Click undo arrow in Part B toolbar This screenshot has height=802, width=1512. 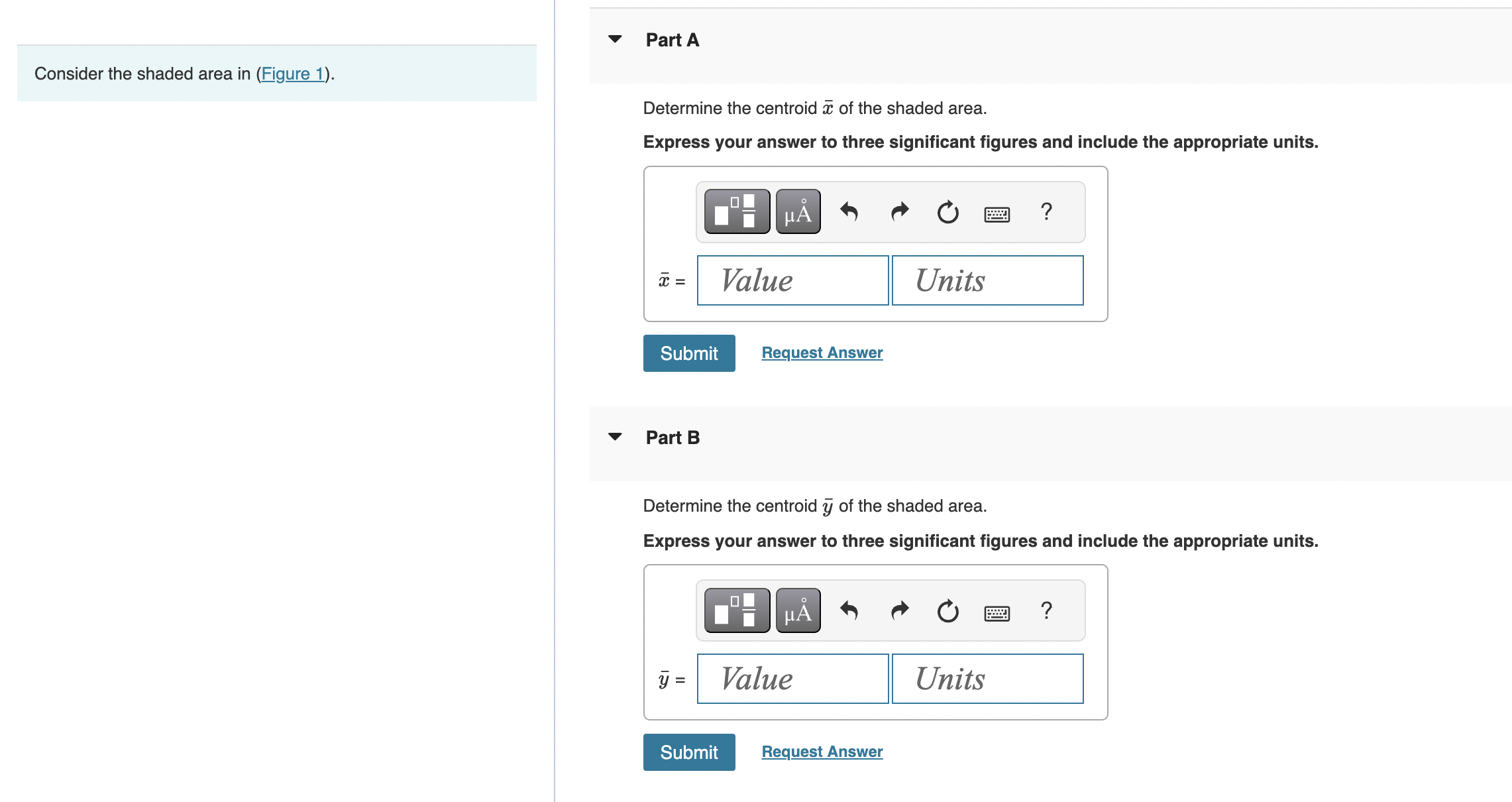849,610
